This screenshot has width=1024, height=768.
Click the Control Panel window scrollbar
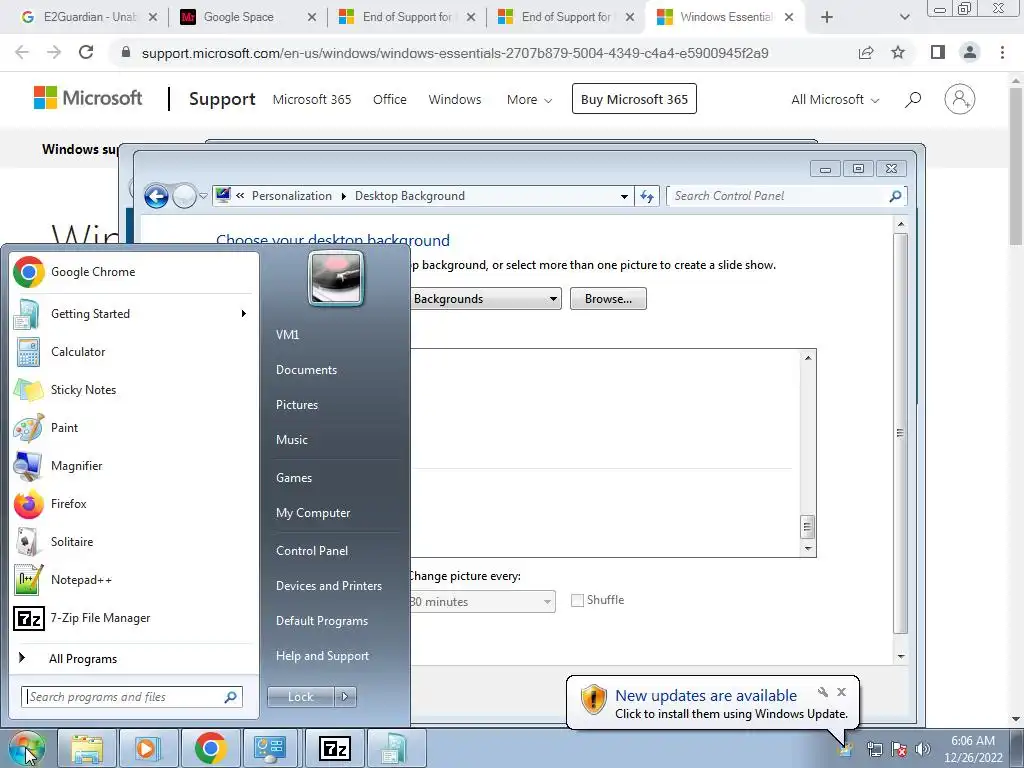[x=901, y=432]
